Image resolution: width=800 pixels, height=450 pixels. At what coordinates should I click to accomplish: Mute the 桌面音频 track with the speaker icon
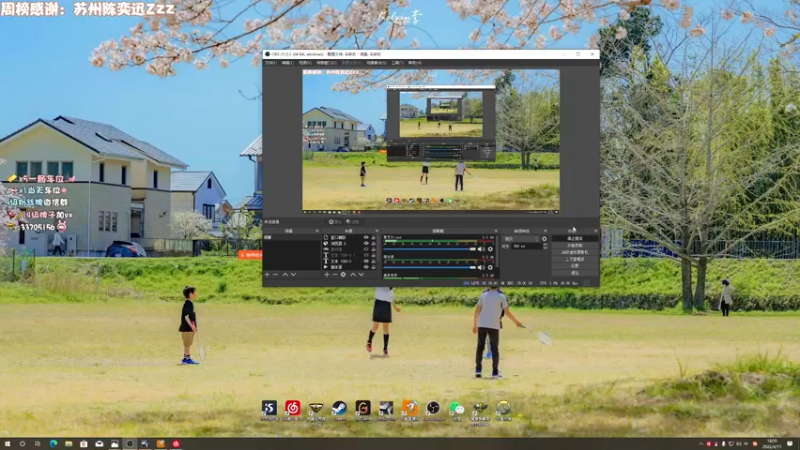(x=481, y=267)
